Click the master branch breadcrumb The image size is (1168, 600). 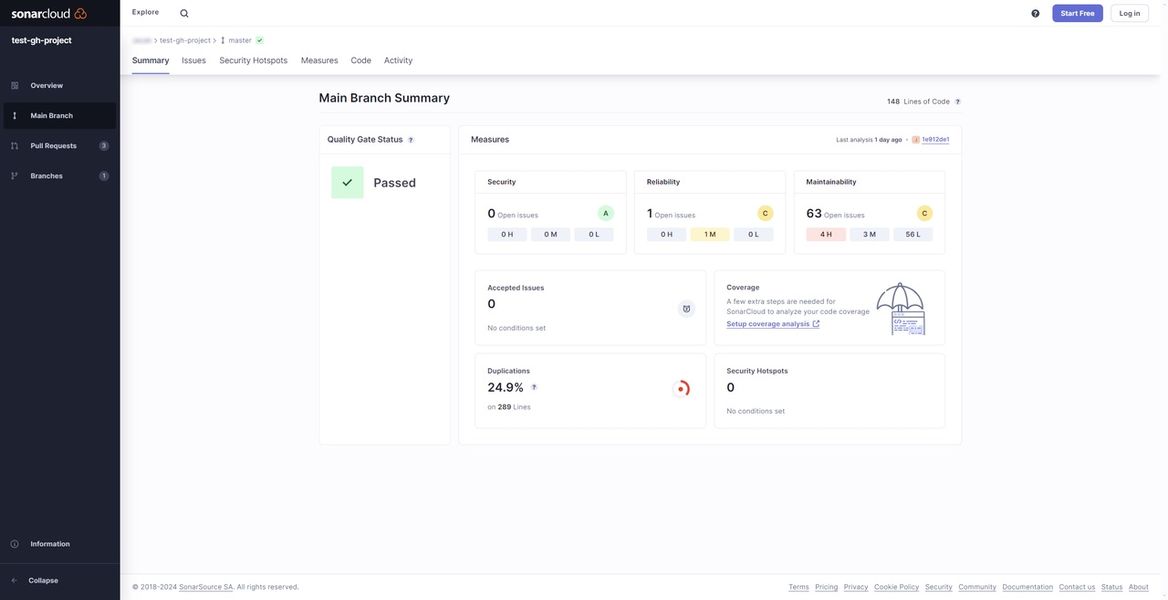coord(240,40)
